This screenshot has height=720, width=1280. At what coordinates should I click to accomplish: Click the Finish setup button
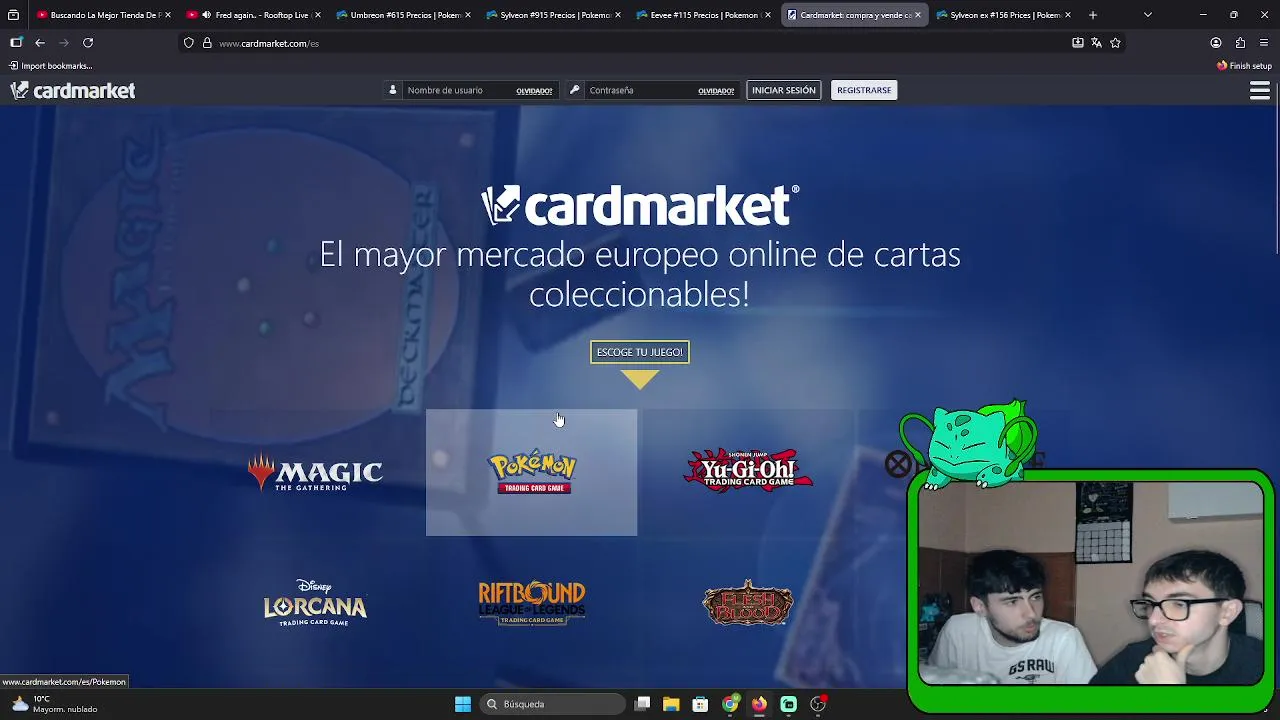(x=1244, y=66)
